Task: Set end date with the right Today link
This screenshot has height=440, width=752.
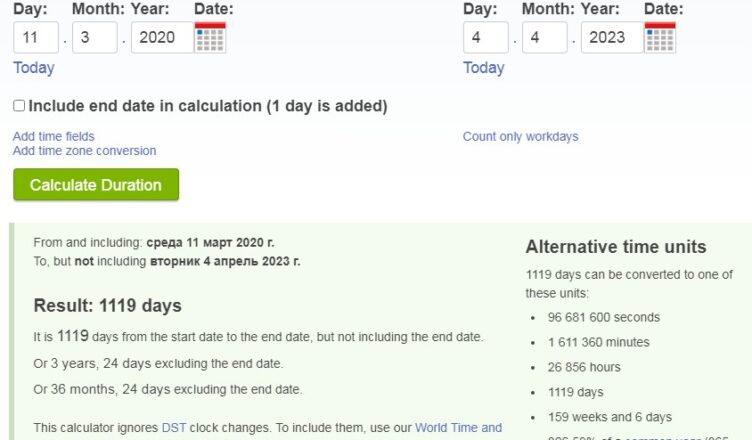Action: click(483, 68)
